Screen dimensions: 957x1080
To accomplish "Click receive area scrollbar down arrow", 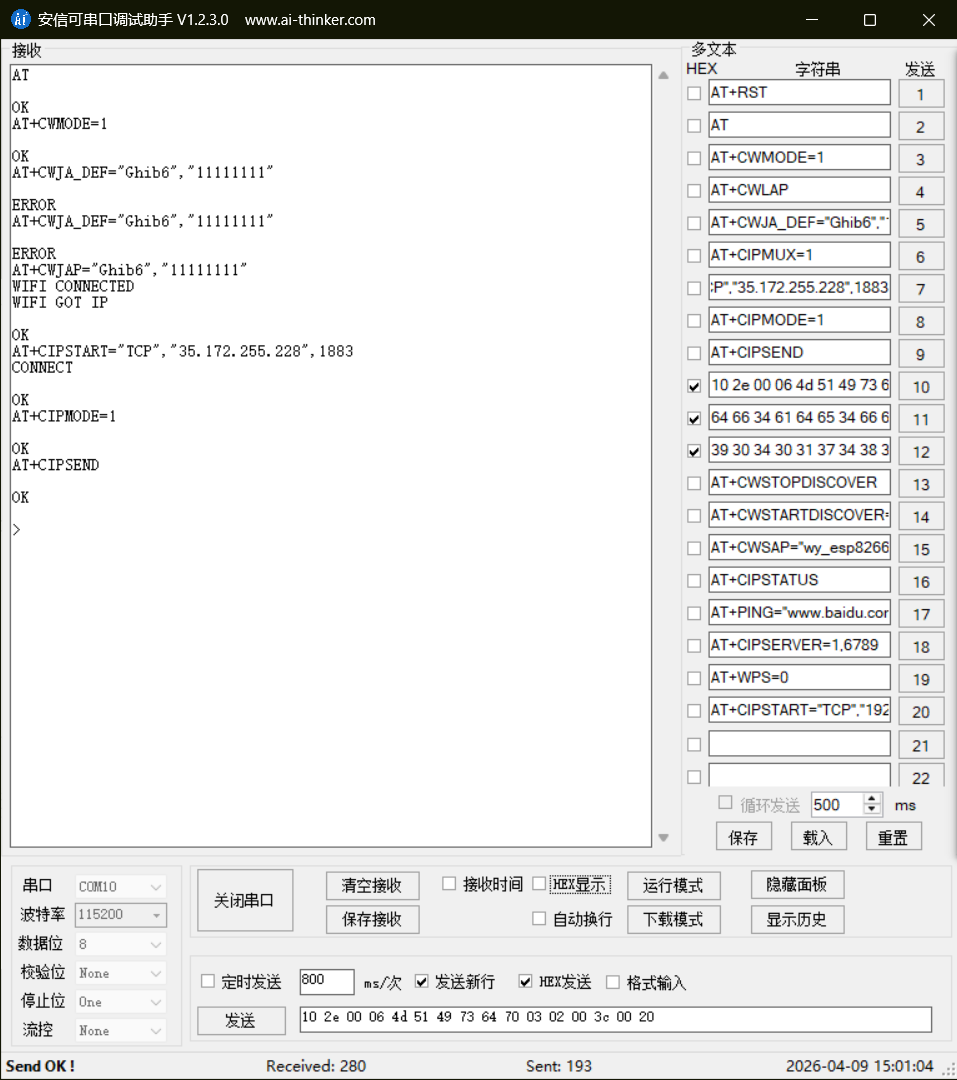I will (x=663, y=838).
